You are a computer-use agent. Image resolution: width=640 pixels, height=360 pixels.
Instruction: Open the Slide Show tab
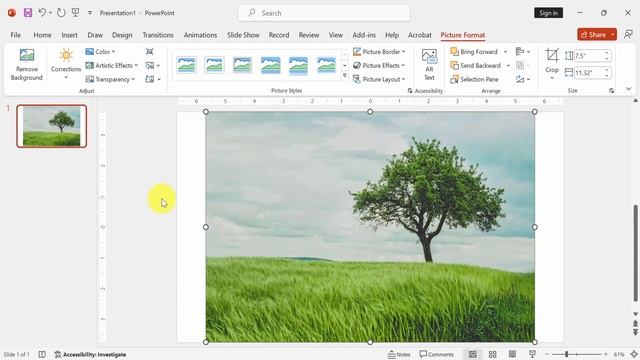(x=243, y=35)
